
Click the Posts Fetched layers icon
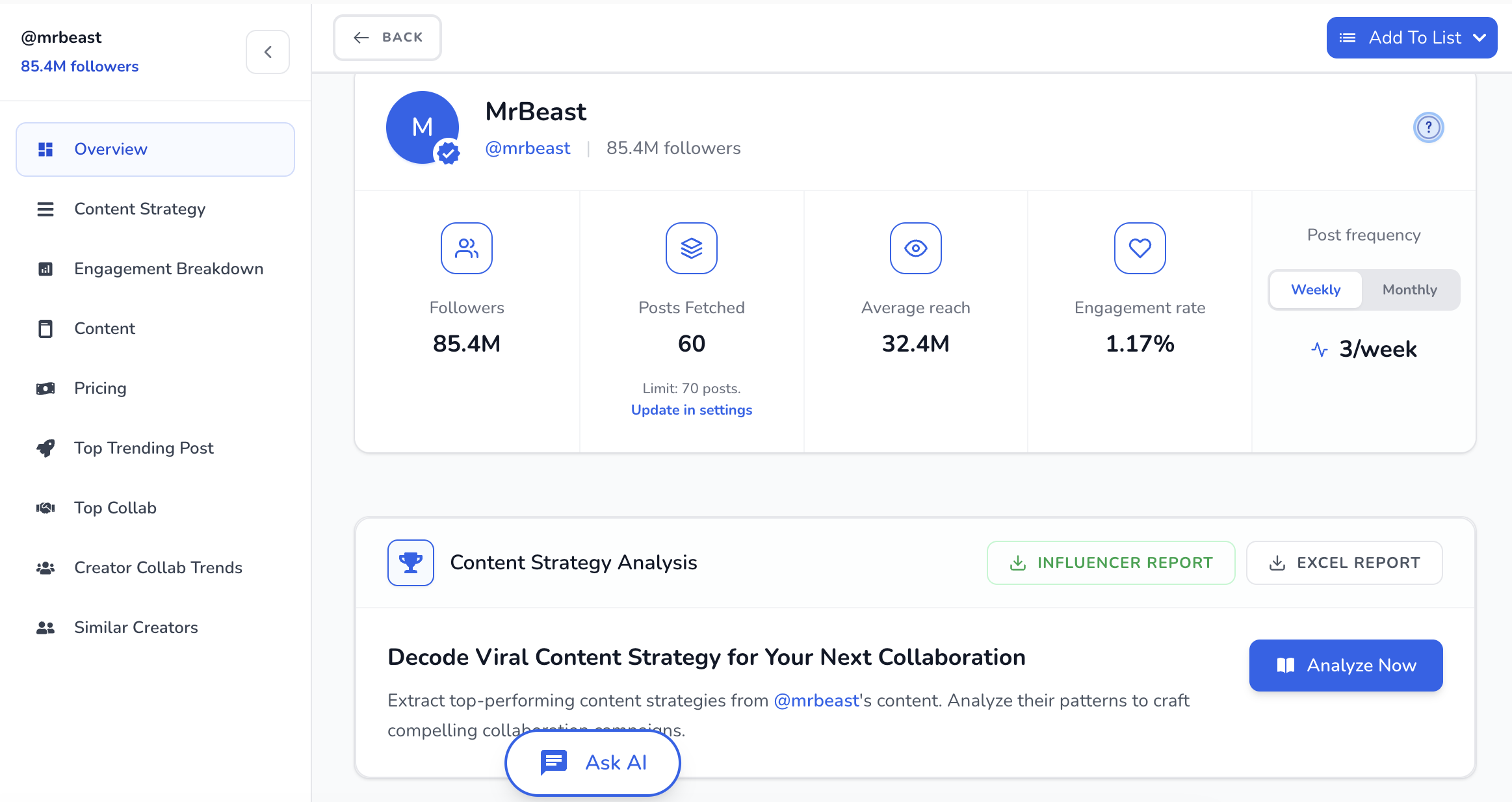point(692,248)
